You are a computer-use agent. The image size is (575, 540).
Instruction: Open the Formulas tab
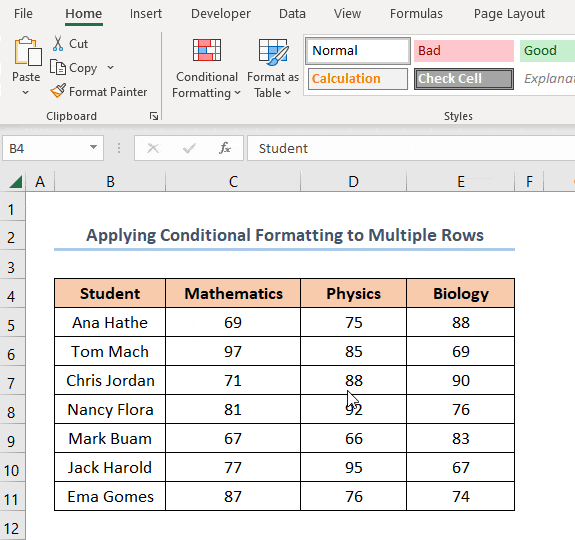416,14
